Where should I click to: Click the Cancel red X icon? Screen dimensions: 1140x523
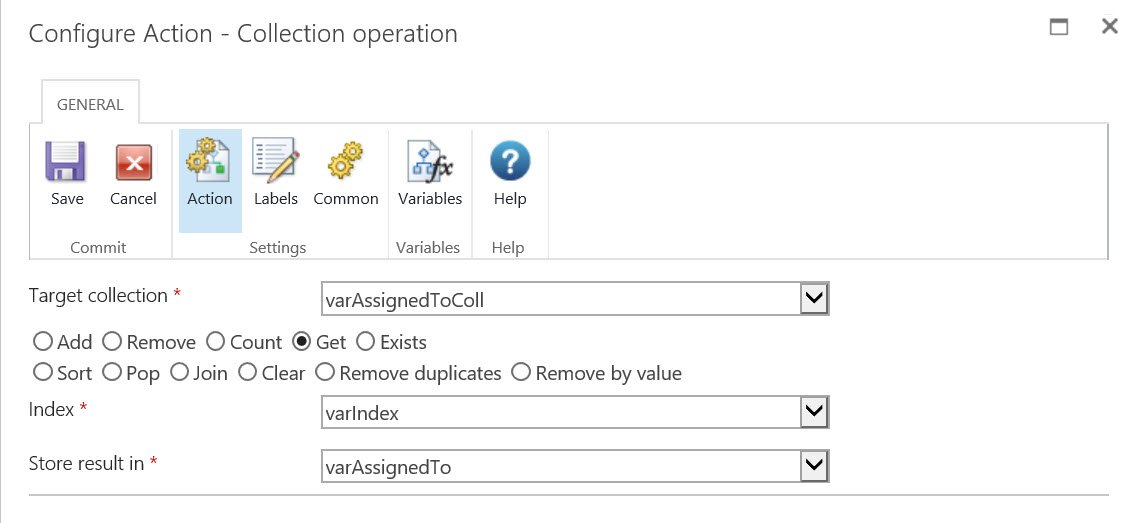pyautogui.click(x=133, y=162)
